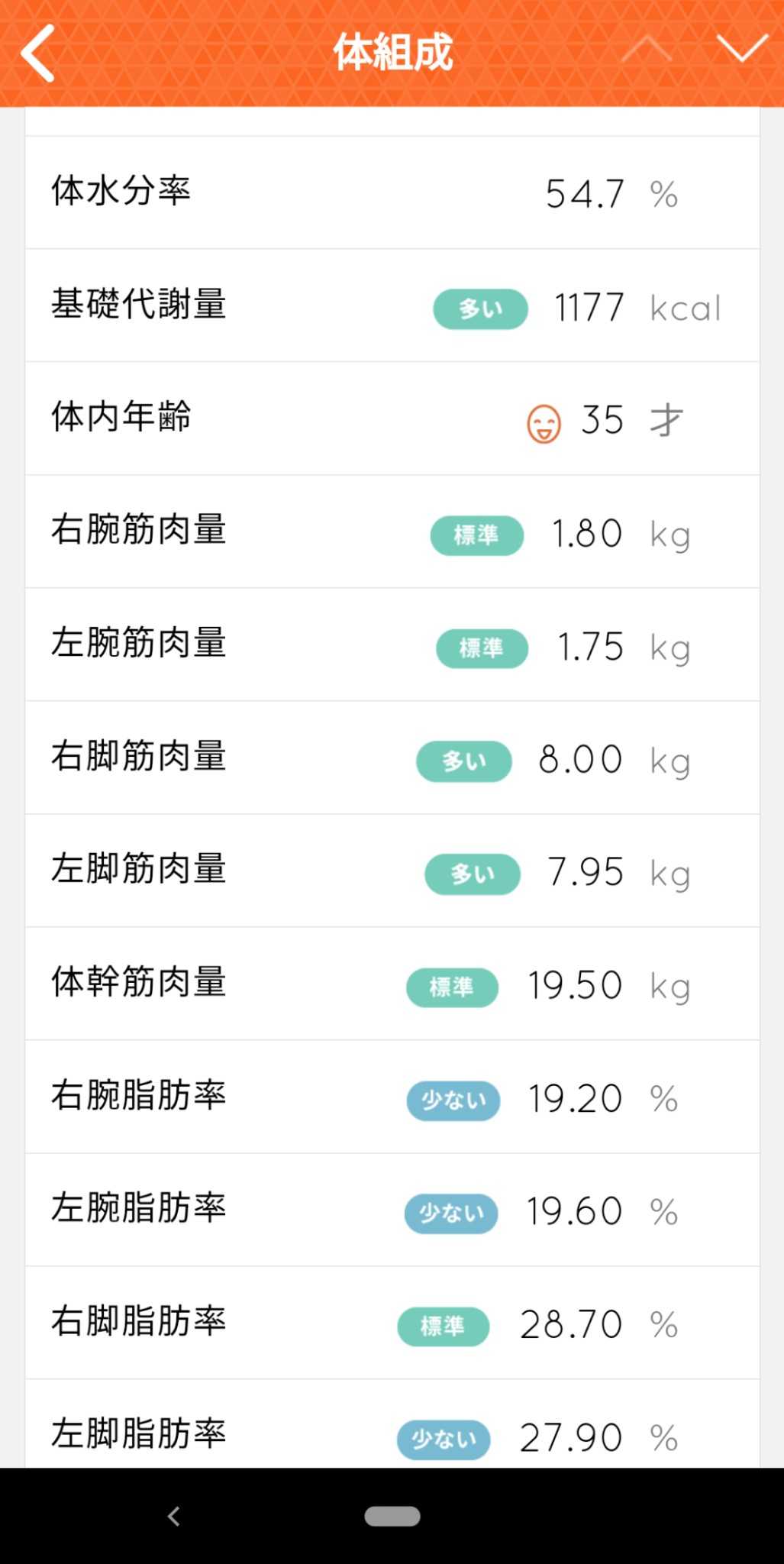Screen dimensions: 784x1564
Task: Tap the back arrow in orange header
Action: point(38,53)
